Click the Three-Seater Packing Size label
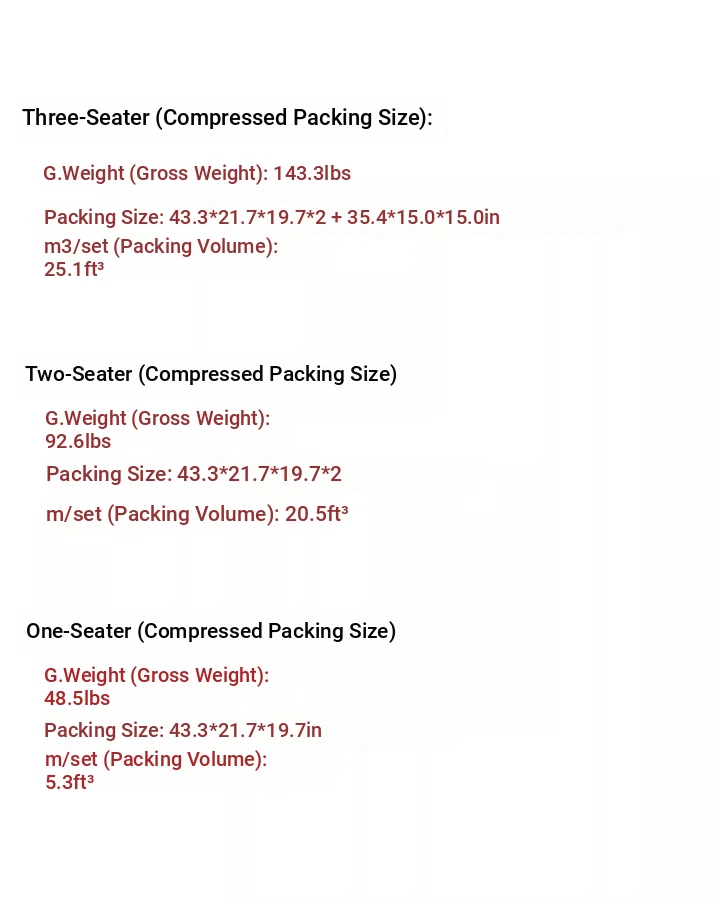The height and width of the screenshot is (900, 720). [x=104, y=218]
